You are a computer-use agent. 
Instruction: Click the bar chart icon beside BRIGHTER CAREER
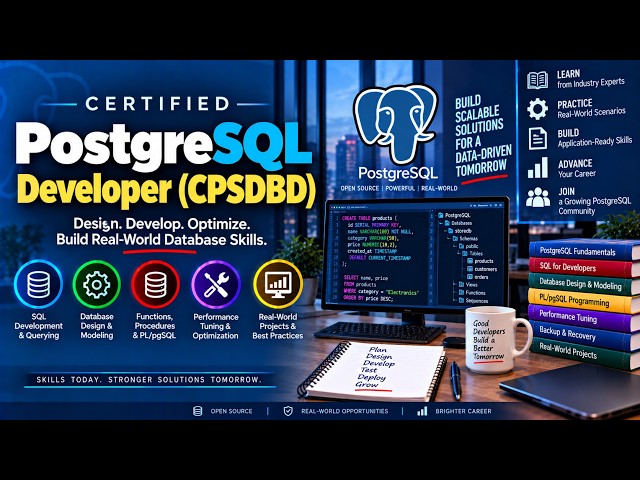pyautogui.click(x=422, y=411)
